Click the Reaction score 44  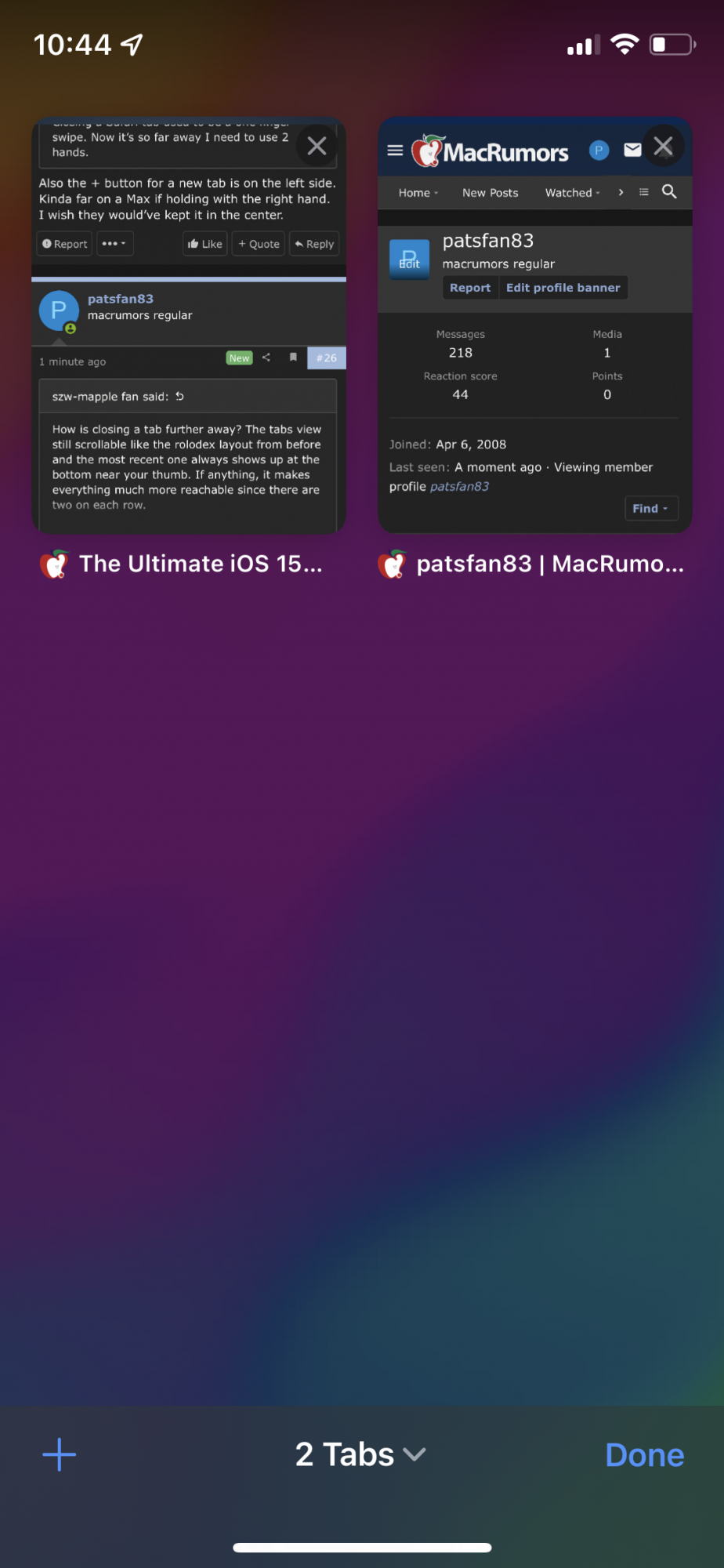tap(461, 395)
